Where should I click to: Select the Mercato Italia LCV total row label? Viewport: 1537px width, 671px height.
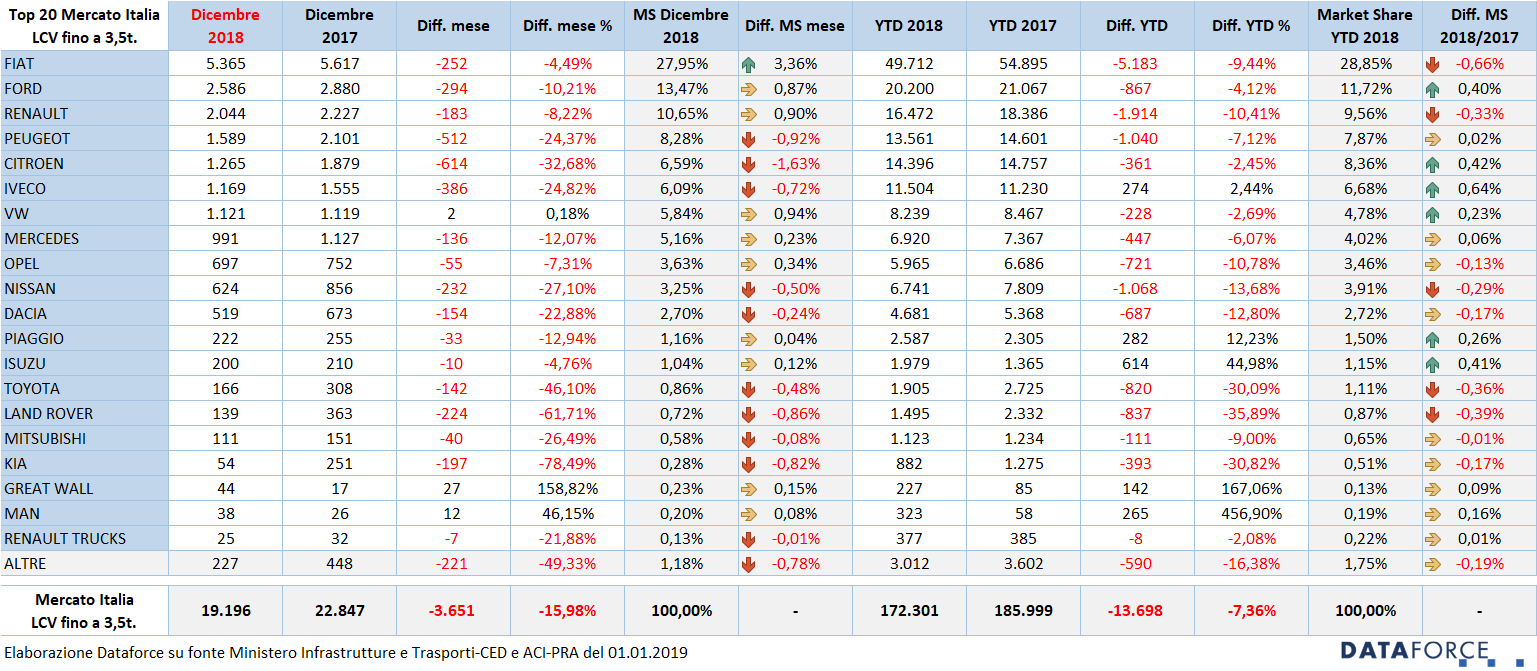tap(84, 610)
